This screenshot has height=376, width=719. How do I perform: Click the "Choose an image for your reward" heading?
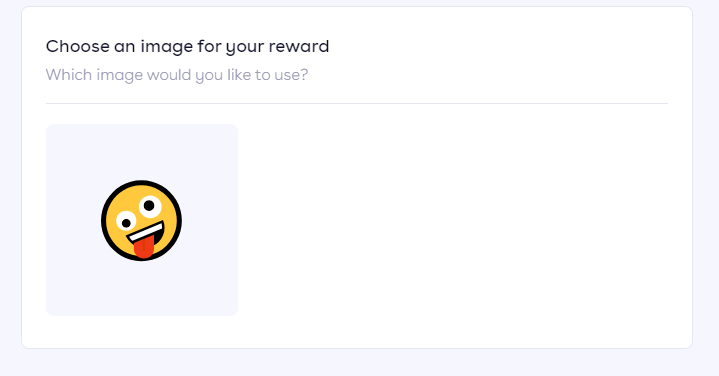pos(188,47)
